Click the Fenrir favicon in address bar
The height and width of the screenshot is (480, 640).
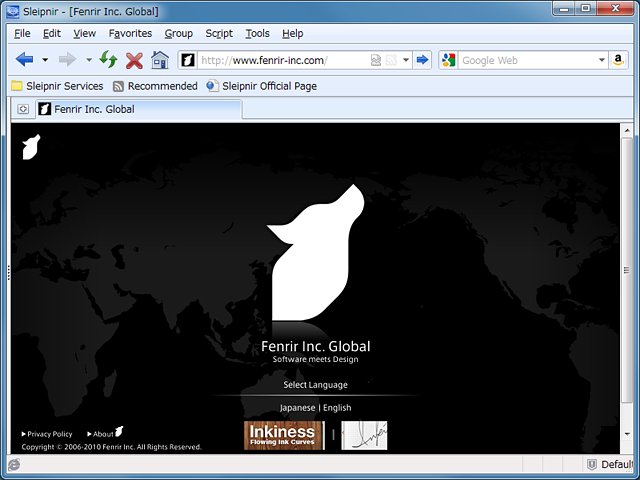(188, 60)
